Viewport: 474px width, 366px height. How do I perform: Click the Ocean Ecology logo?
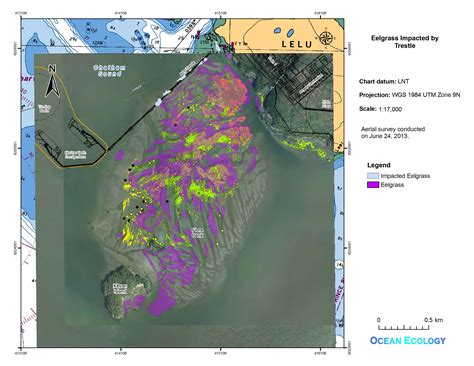(408, 341)
